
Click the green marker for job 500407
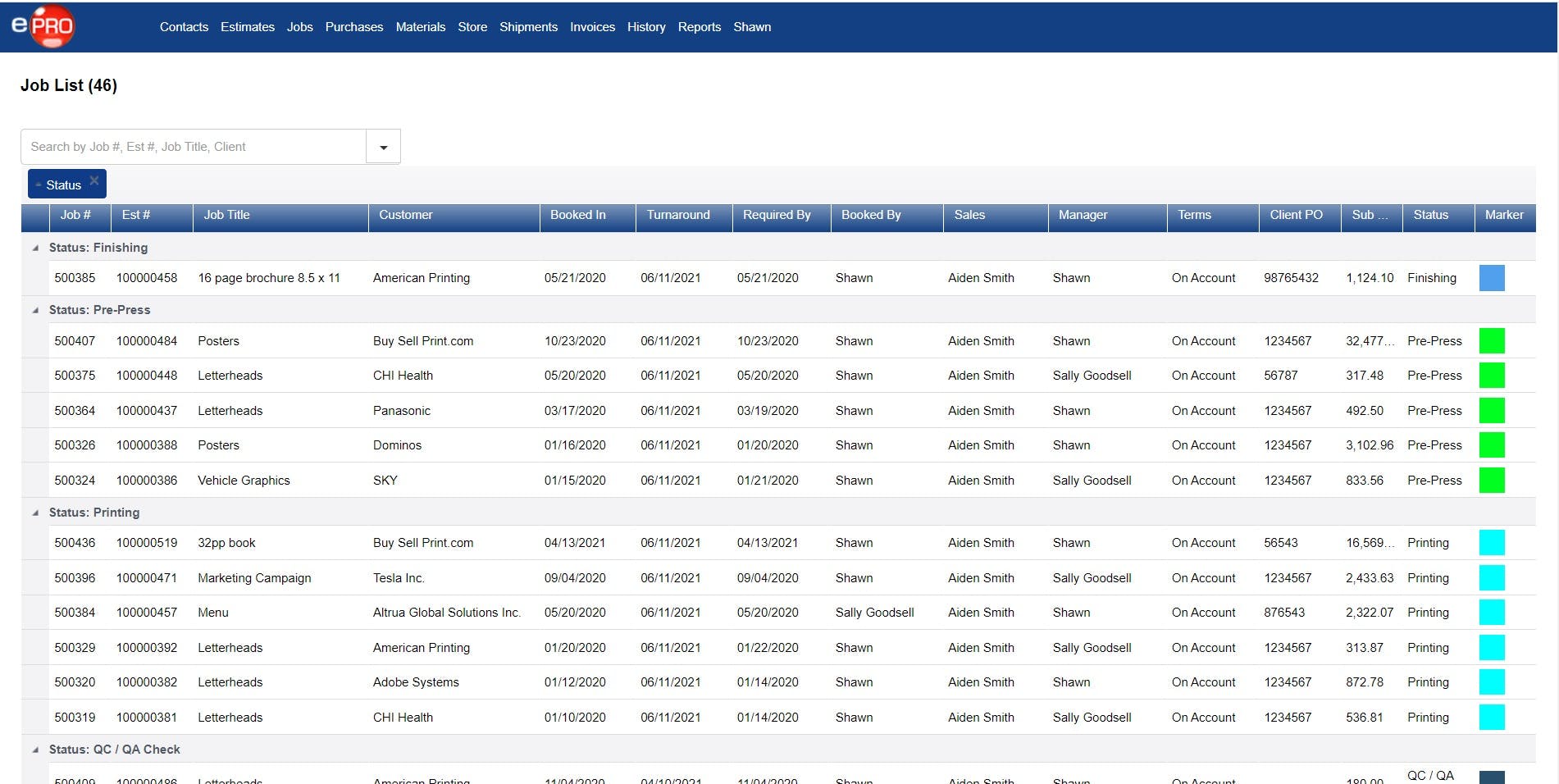point(1491,341)
